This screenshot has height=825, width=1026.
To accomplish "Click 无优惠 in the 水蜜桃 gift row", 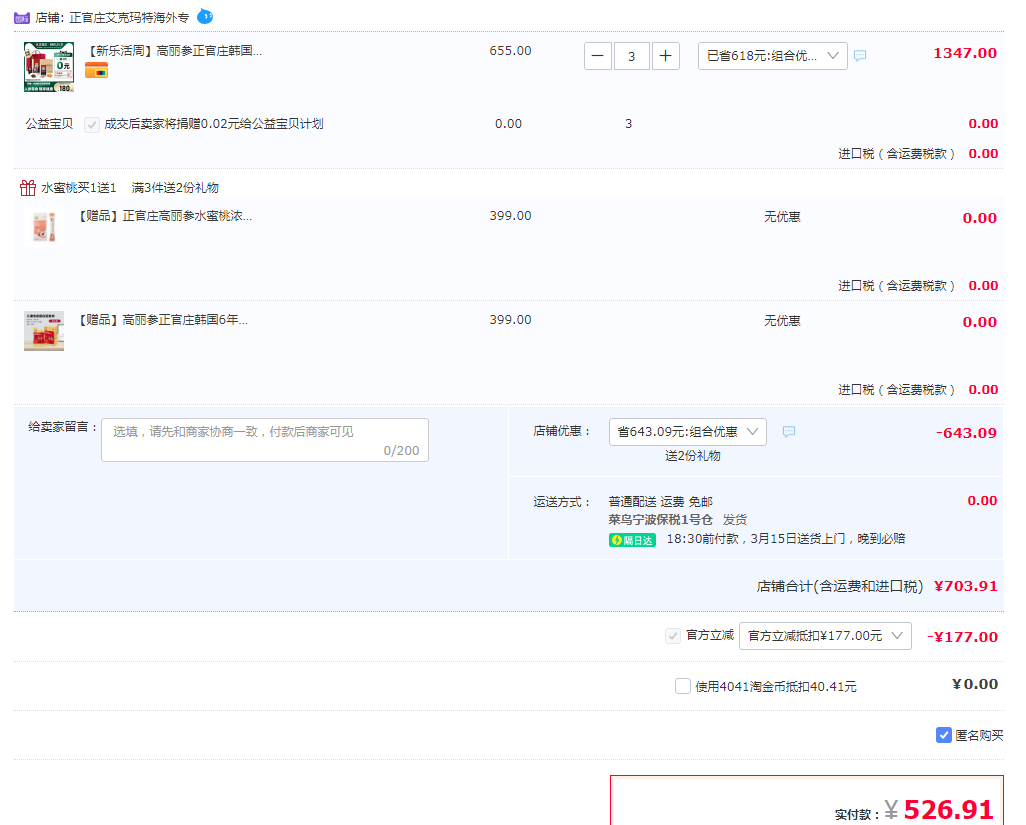I will pyautogui.click(x=783, y=217).
